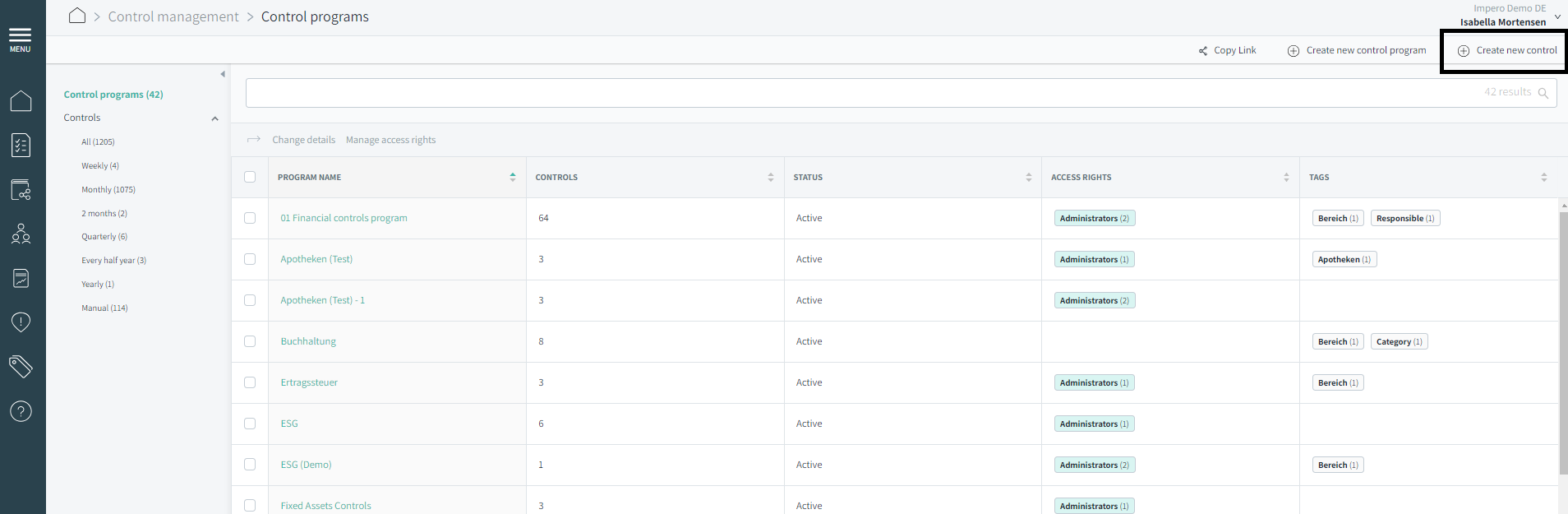
Task: Tick the Buchhaltung row checkbox
Action: [250, 341]
